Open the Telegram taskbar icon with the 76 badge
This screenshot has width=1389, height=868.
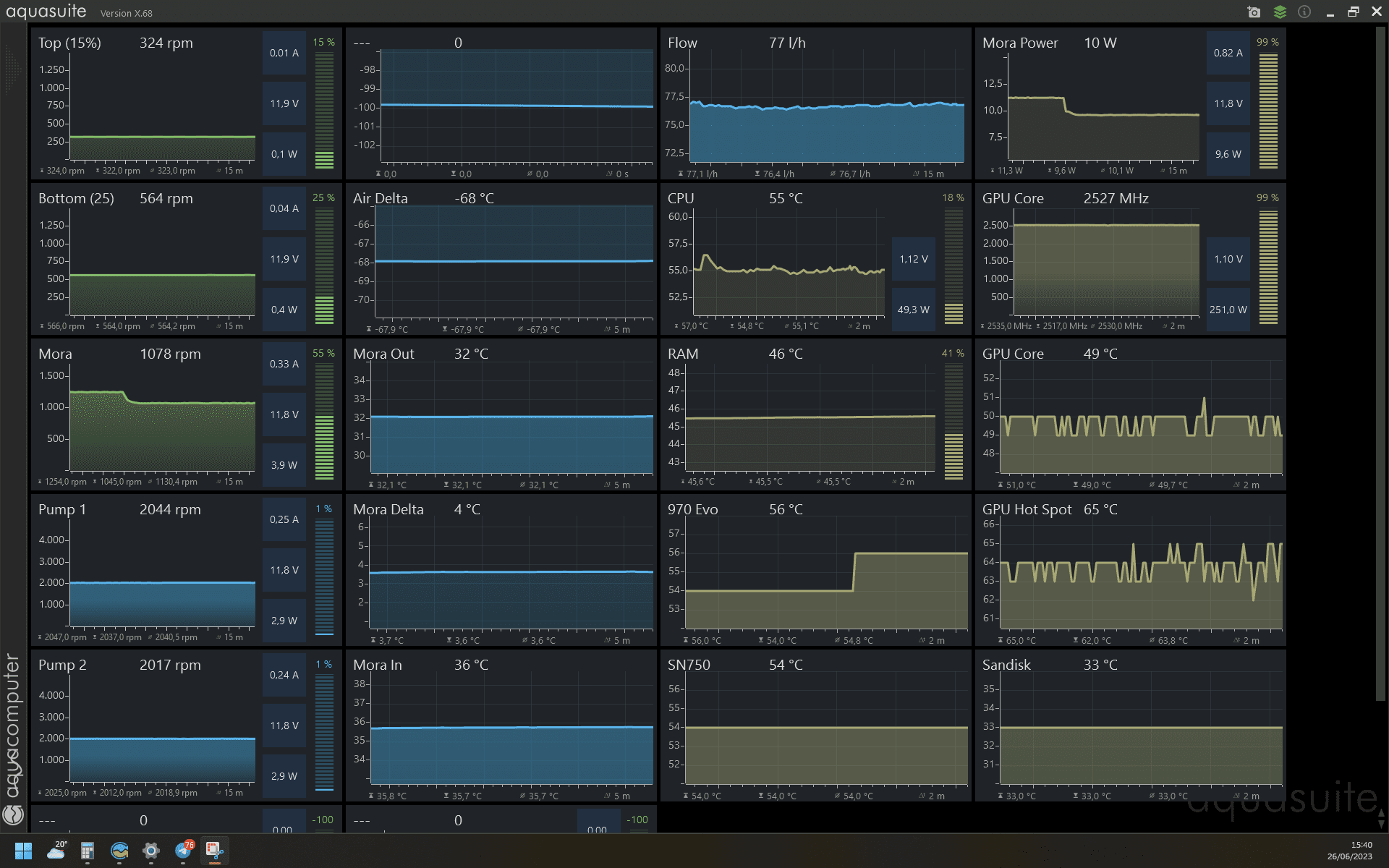[x=184, y=851]
